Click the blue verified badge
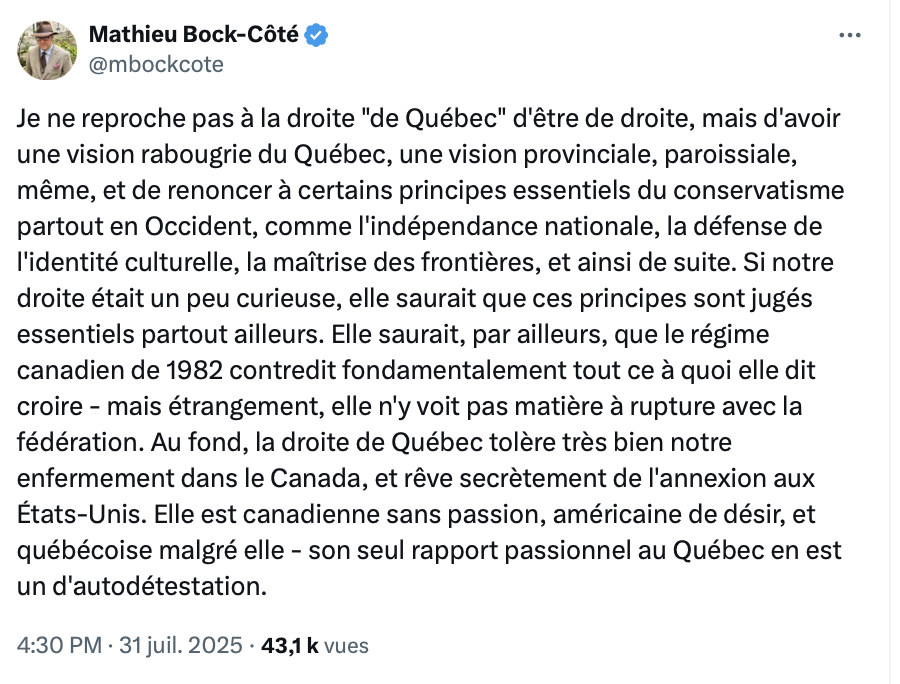Image resolution: width=900 pixels, height=684 pixels. [316, 36]
